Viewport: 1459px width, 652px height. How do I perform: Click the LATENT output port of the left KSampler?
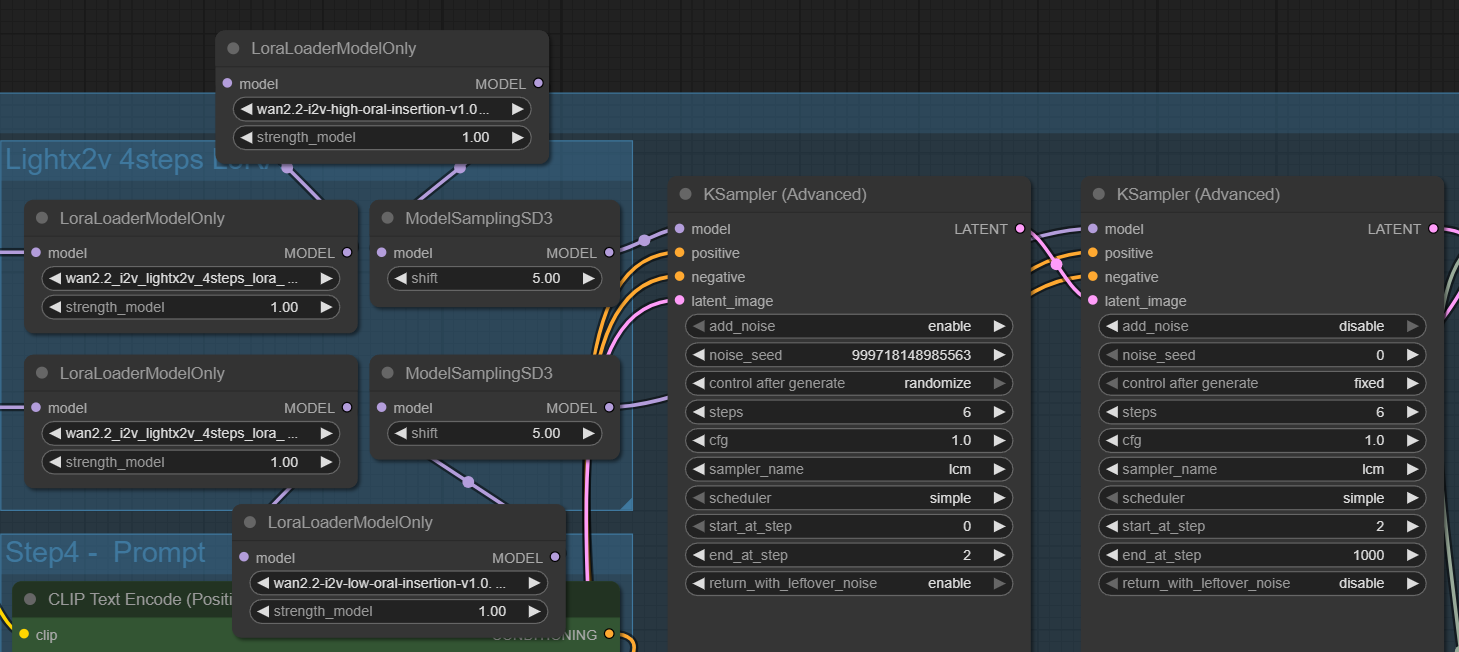(x=1020, y=229)
